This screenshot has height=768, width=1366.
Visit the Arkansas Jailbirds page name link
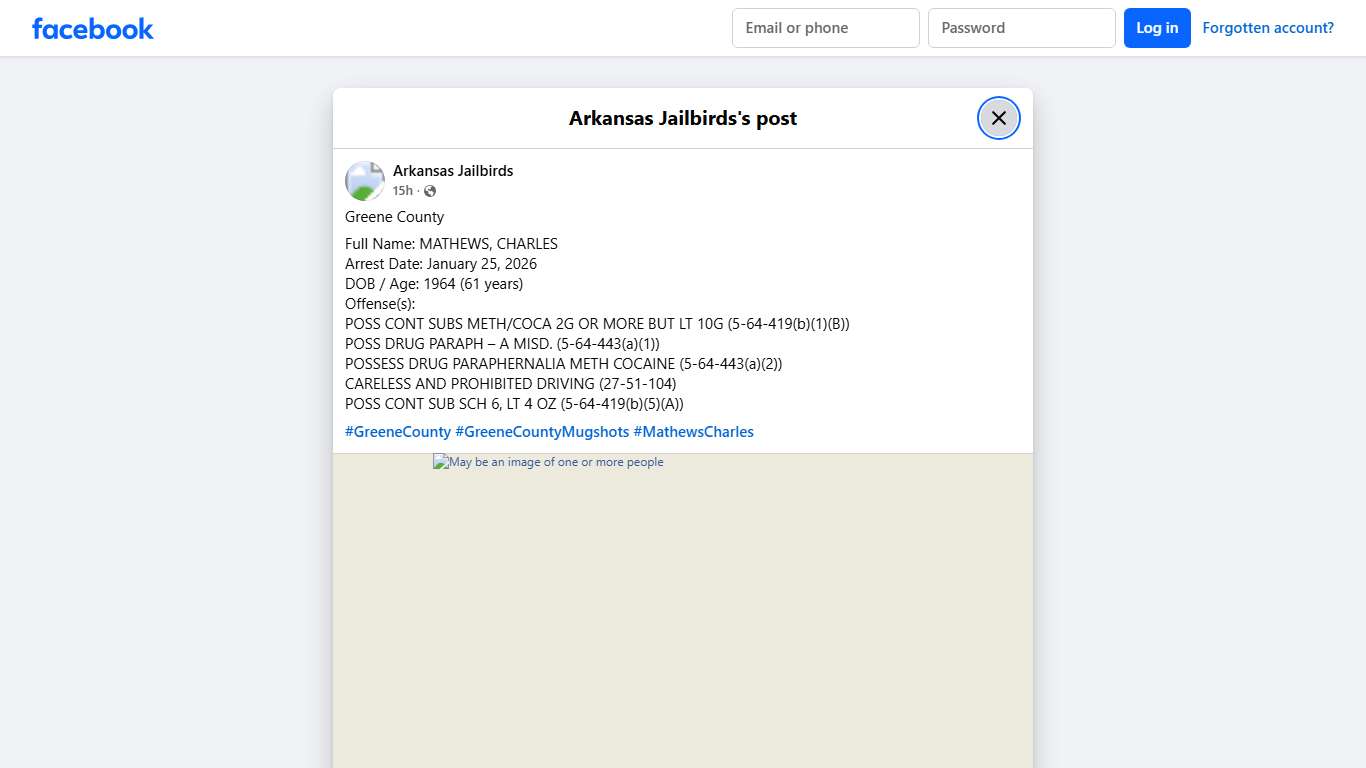[x=452, y=171]
